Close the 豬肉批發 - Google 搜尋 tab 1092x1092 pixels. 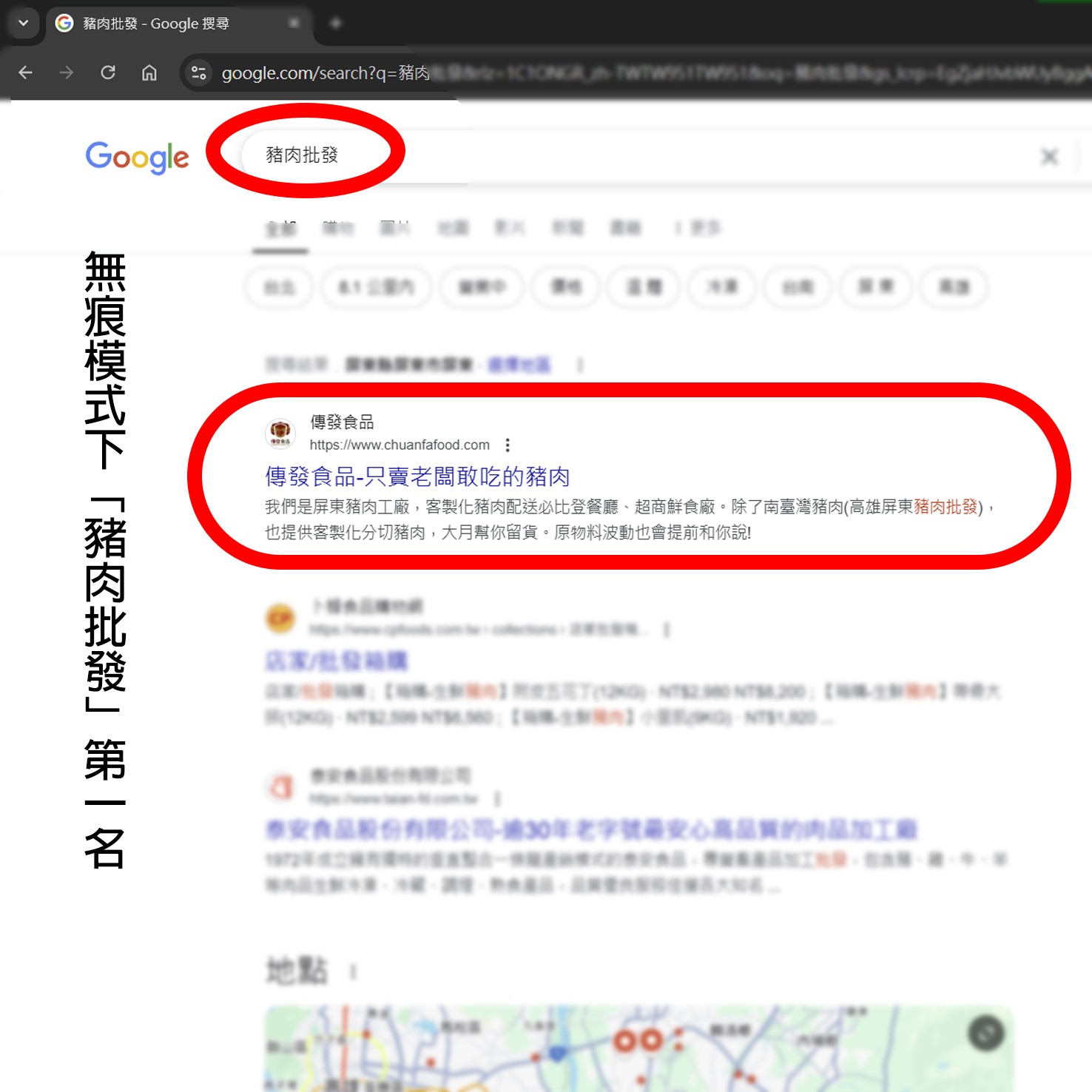pos(294,24)
